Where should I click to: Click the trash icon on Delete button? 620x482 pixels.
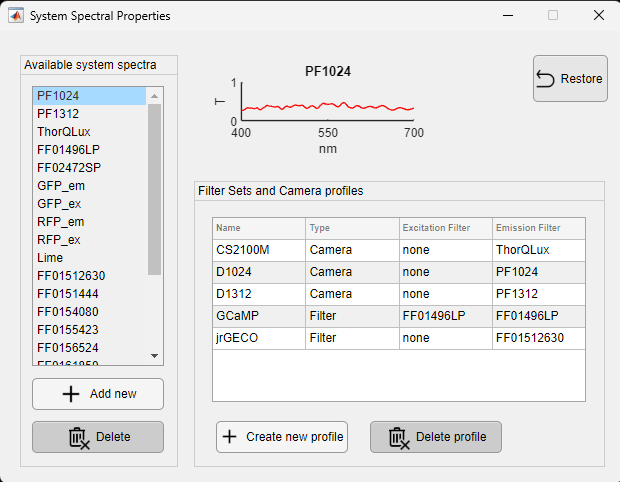(x=79, y=438)
